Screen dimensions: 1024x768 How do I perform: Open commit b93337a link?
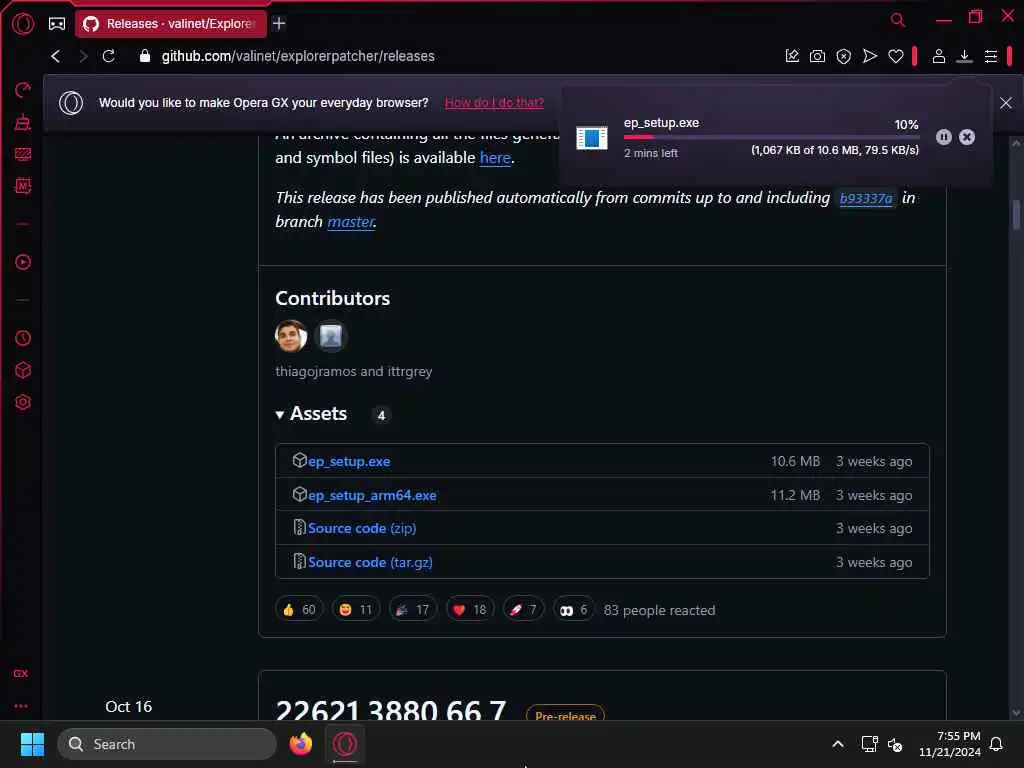pyautogui.click(x=865, y=198)
